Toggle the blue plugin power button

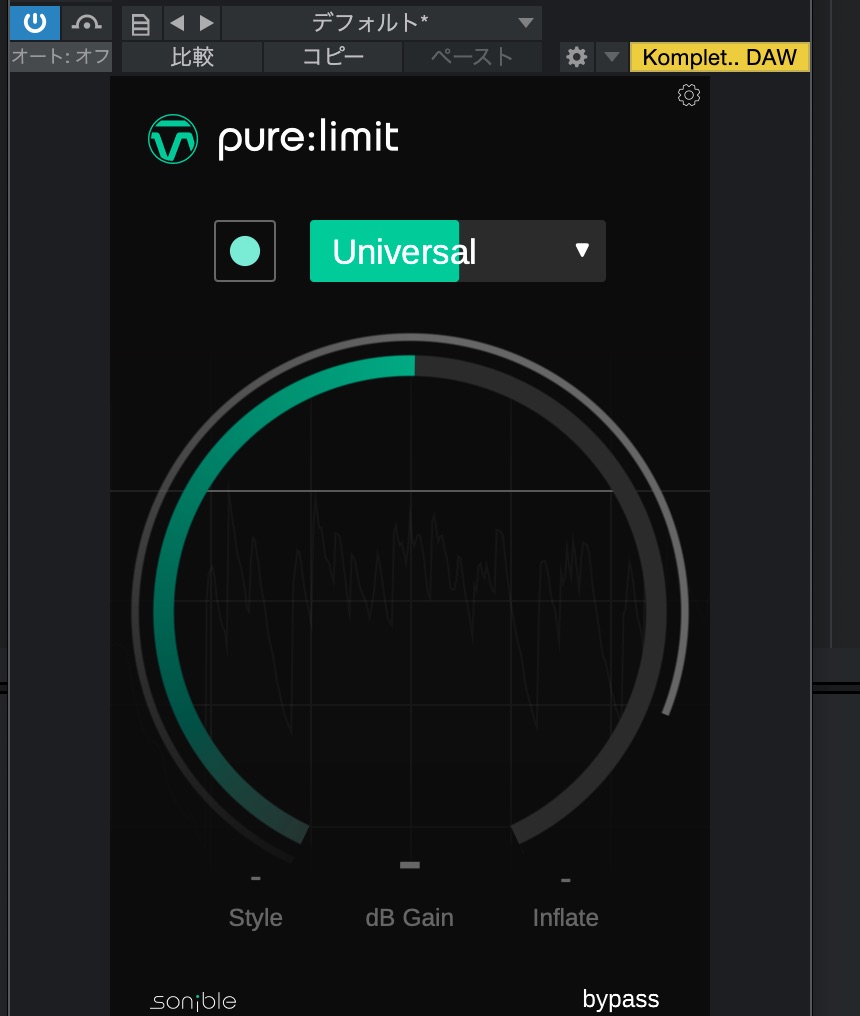pyautogui.click(x=34, y=22)
